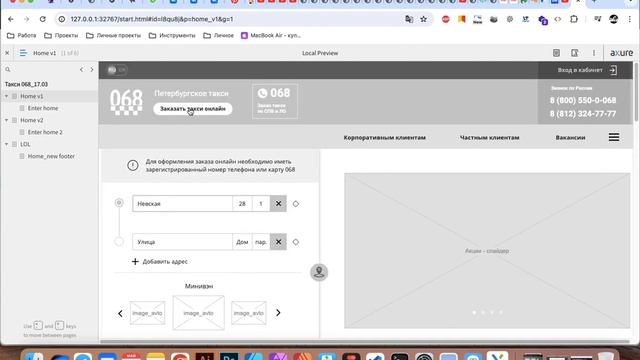
Task: Click the code brackets extension icon
Action: [x=558, y=19]
